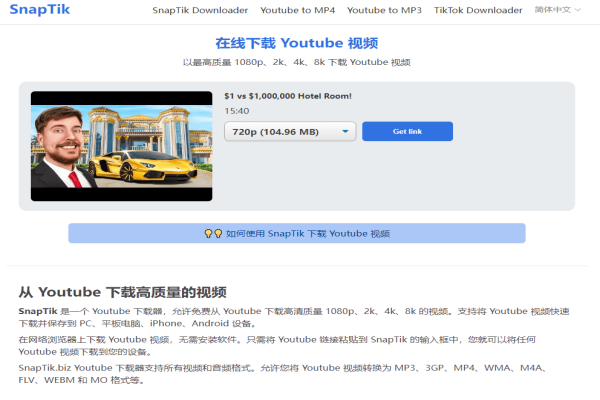The width and height of the screenshot is (600, 400).
Task: Click the video title $1 vs $1,000,000 Hotel Room!
Action: pyautogui.click(x=288, y=96)
